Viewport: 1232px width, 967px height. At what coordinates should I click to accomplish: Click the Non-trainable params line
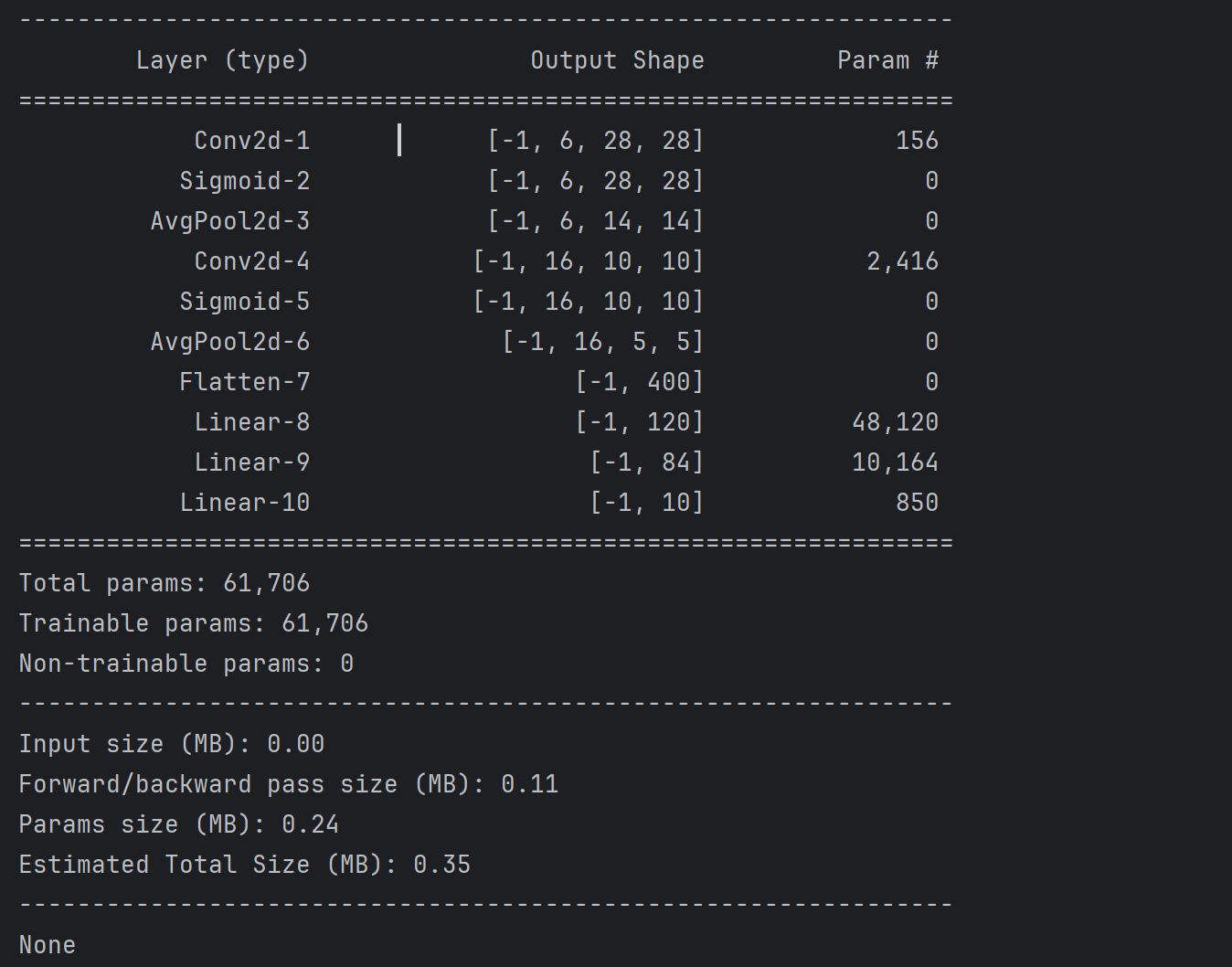(x=186, y=664)
